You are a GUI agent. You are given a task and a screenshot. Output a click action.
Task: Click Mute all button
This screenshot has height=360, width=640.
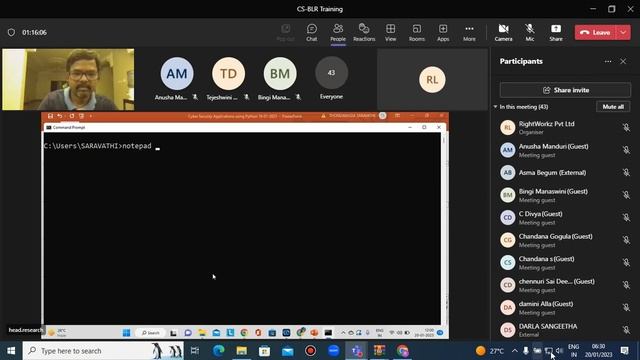click(x=613, y=107)
